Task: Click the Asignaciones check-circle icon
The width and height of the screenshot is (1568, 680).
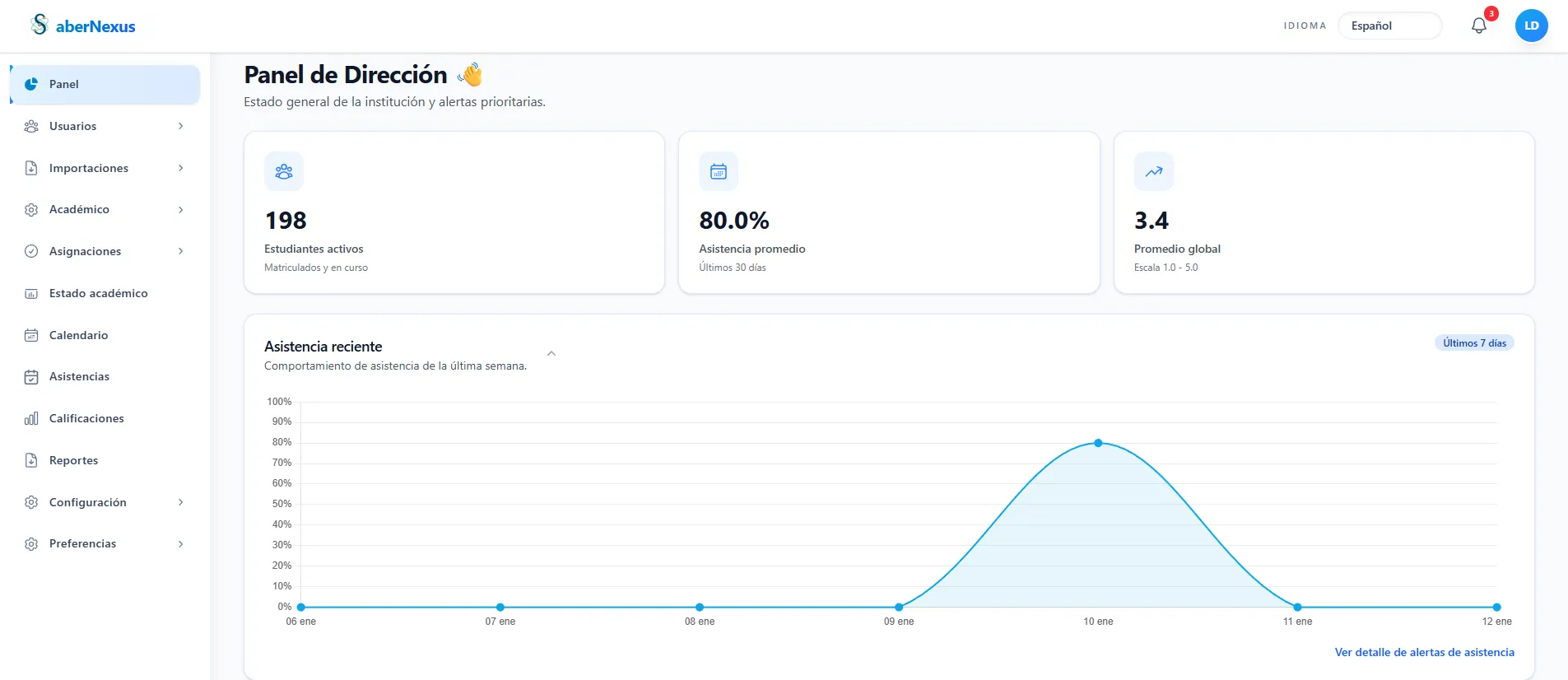Action: click(x=31, y=251)
